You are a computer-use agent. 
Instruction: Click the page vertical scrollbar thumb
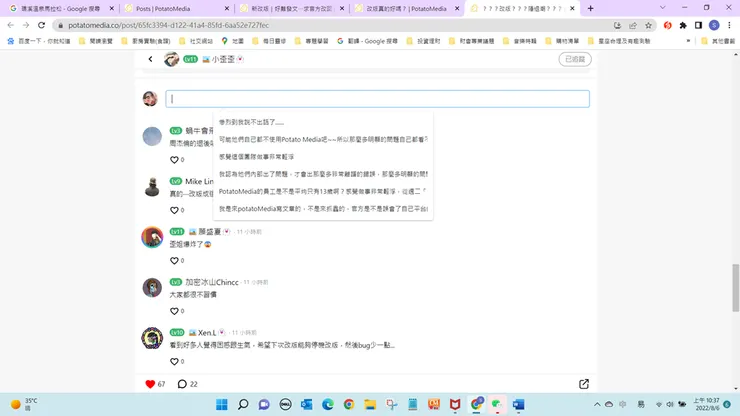pyautogui.click(x=735, y=288)
